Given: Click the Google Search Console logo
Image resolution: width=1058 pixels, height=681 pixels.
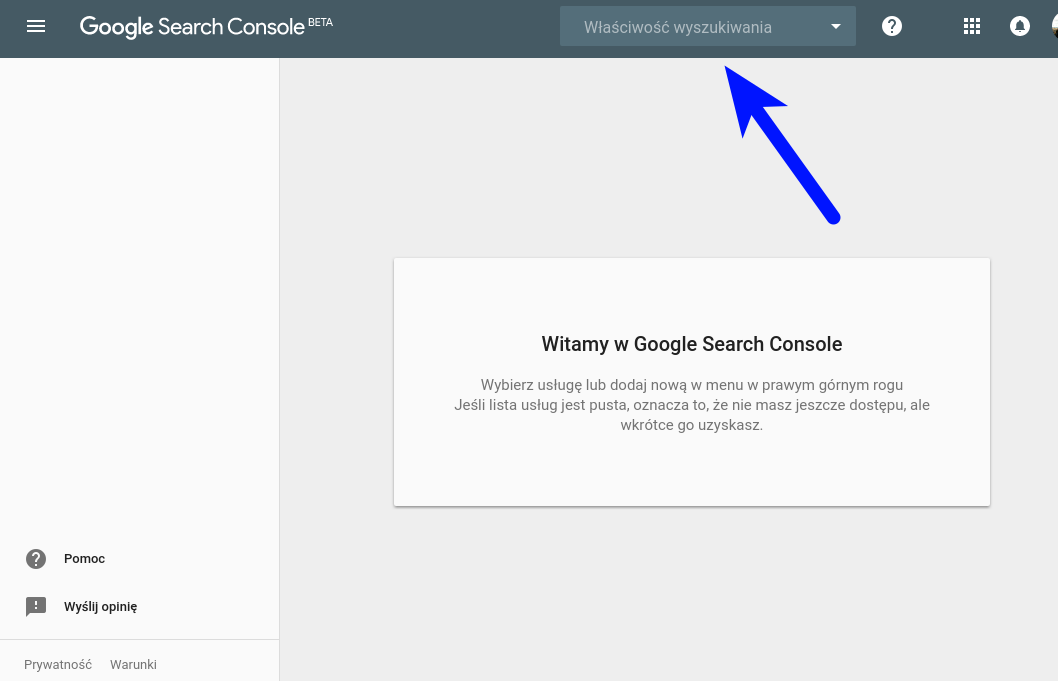Looking at the screenshot, I should point(192,27).
